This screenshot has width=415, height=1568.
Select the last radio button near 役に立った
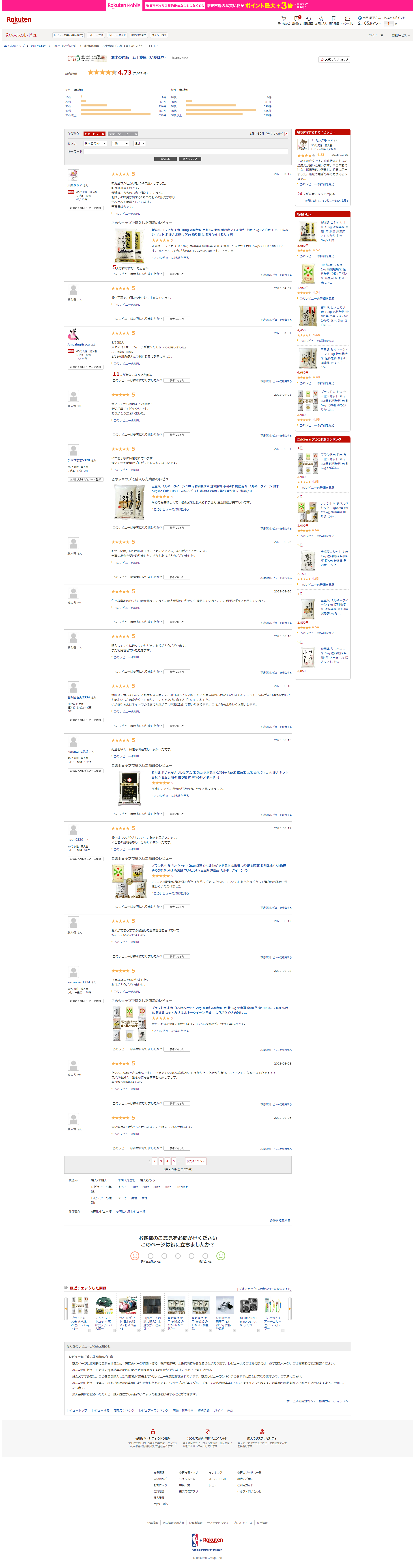click(205, 1255)
